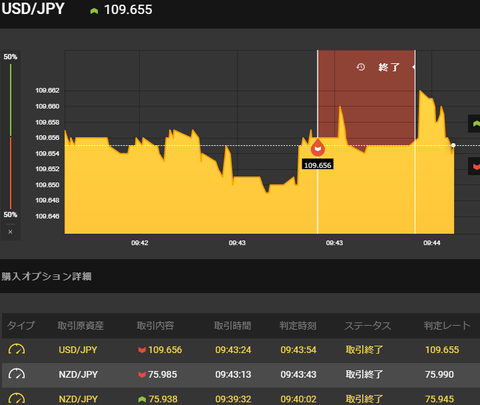Click the 取引終了 status in the USD/JPY row
The image size is (480, 405).
pos(364,350)
